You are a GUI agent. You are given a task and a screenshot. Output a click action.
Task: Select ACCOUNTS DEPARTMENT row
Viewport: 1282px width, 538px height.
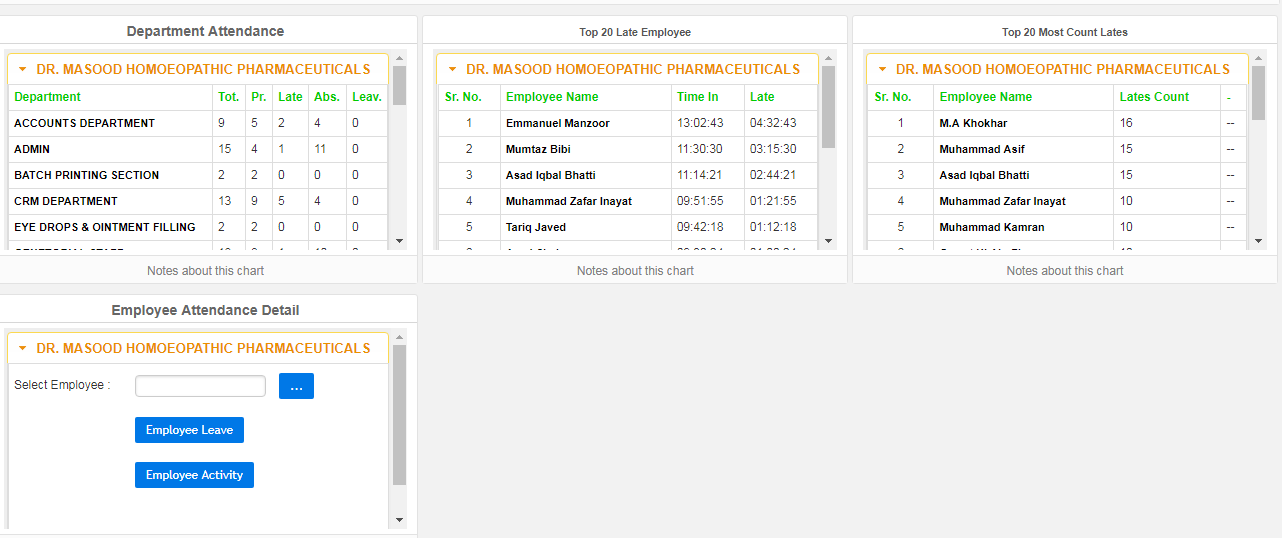[198, 123]
